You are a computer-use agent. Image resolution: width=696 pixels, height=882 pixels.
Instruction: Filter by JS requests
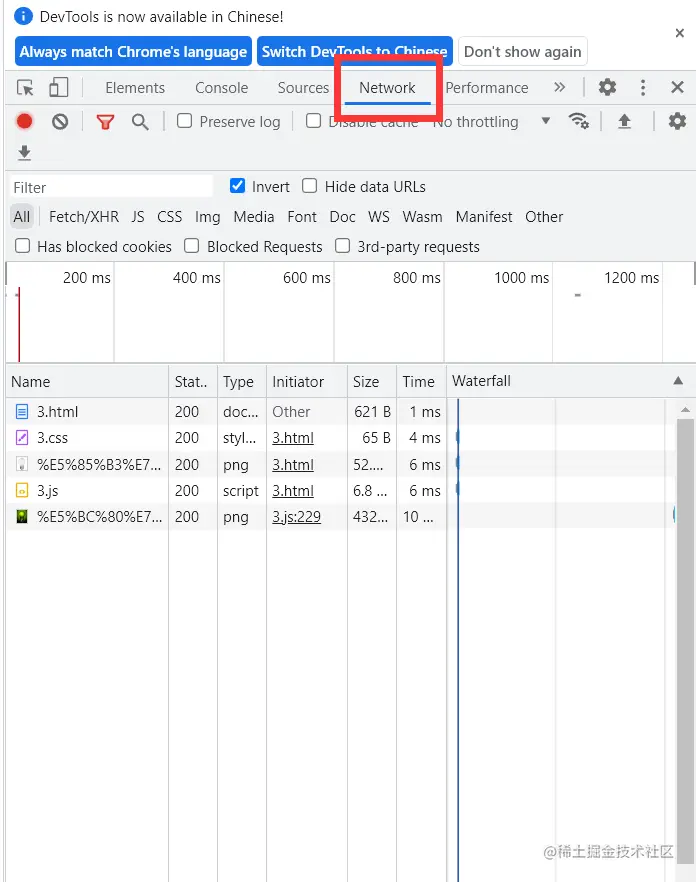(x=138, y=217)
